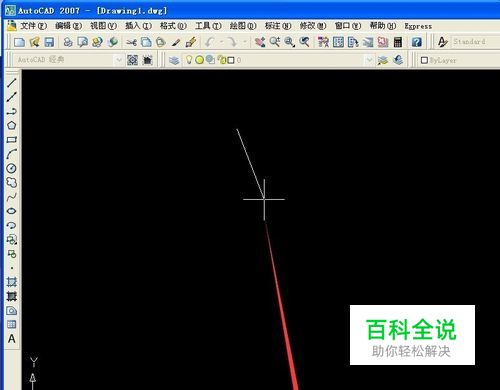Image resolution: width=500 pixels, height=390 pixels.
Task: Open Layer Properties Manager
Action: [x=174, y=60]
